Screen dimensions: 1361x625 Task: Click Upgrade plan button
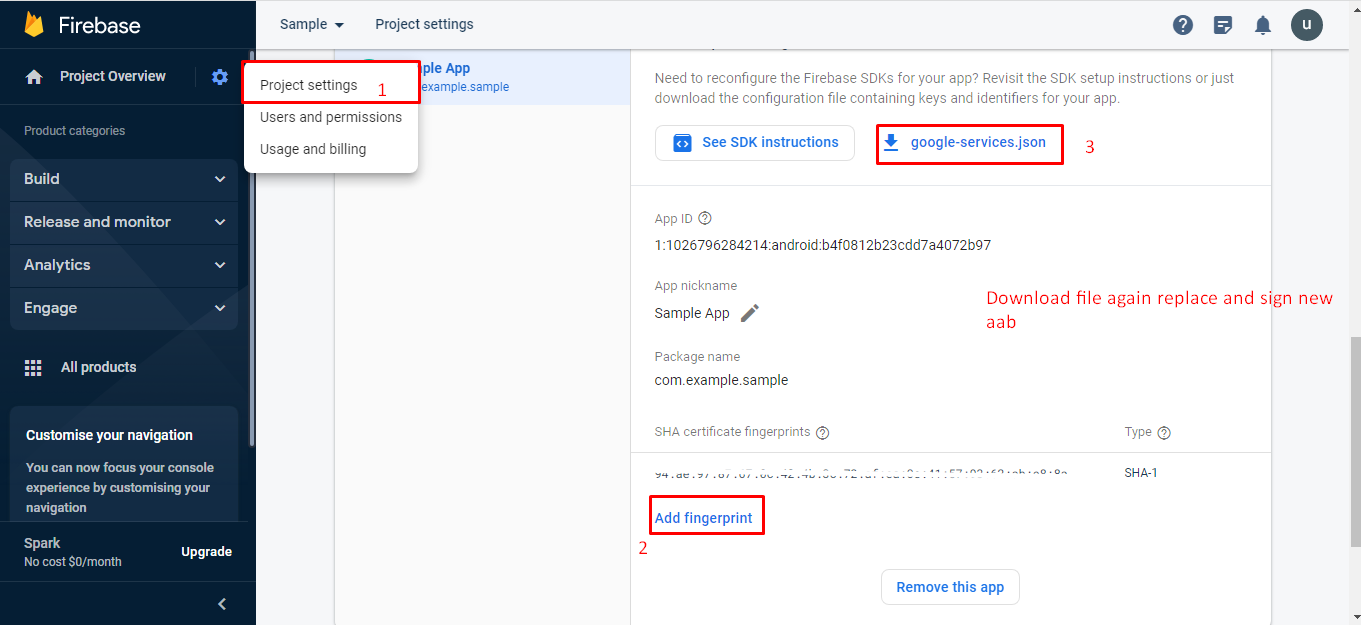tap(207, 552)
